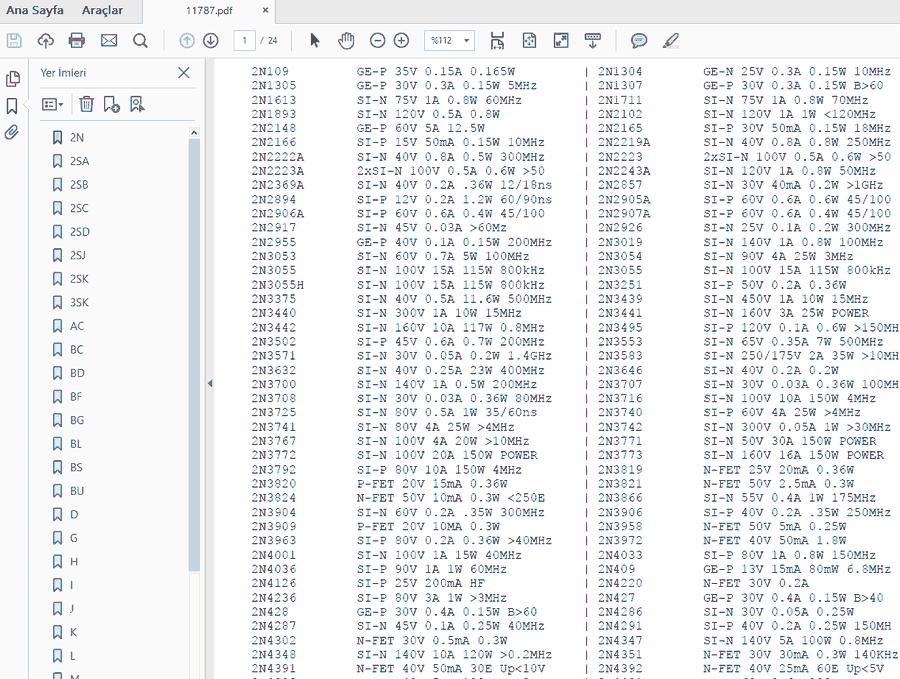Screen dimensions: 900x679
Task: Open the highlighter pen tool
Action: [670, 41]
